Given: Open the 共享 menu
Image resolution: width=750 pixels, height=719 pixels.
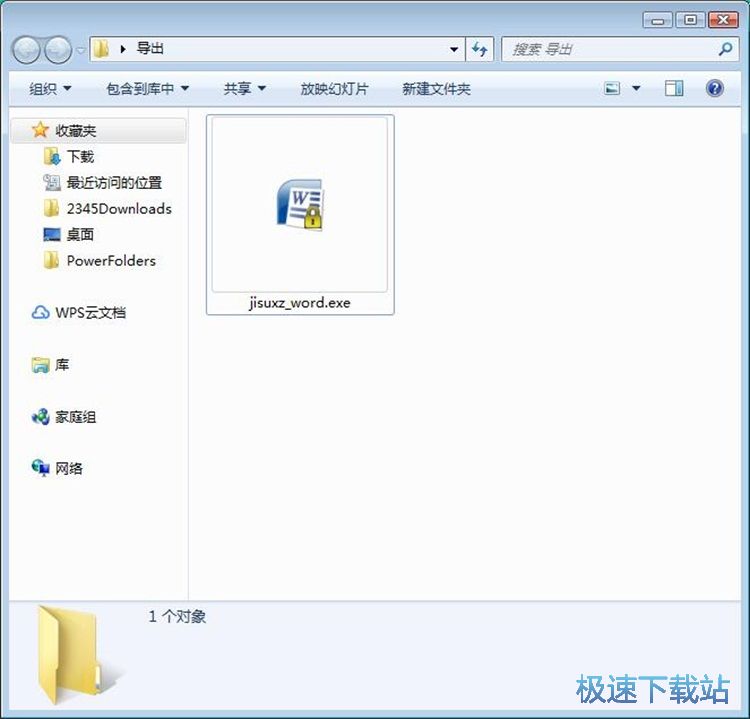Looking at the screenshot, I should (x=244, y=88).
